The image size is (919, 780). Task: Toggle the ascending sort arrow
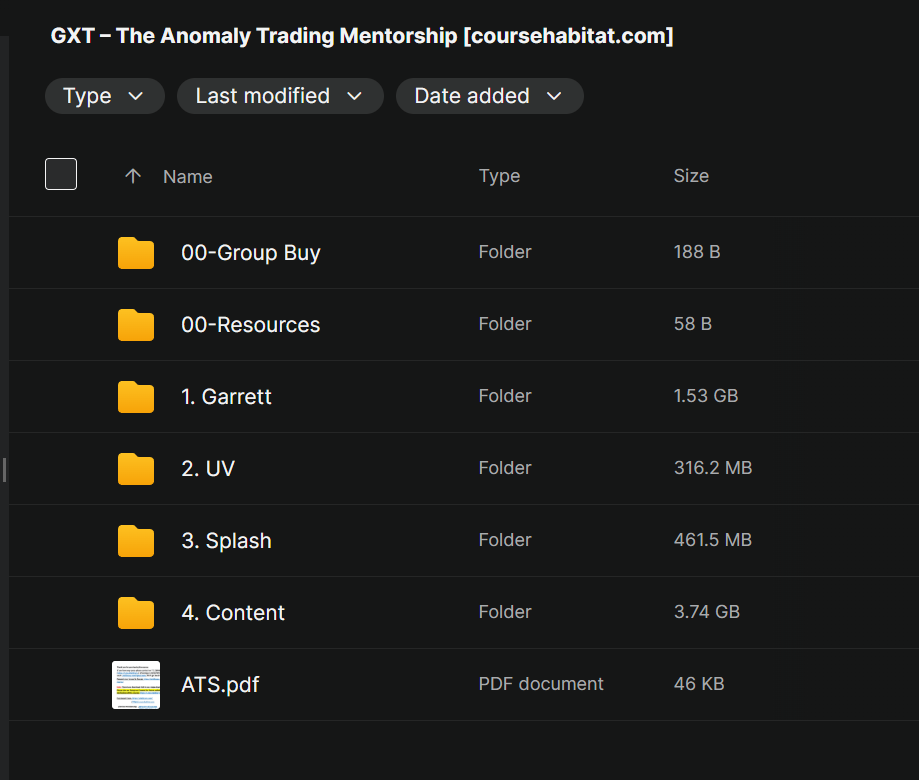click(x=133, y=176)
